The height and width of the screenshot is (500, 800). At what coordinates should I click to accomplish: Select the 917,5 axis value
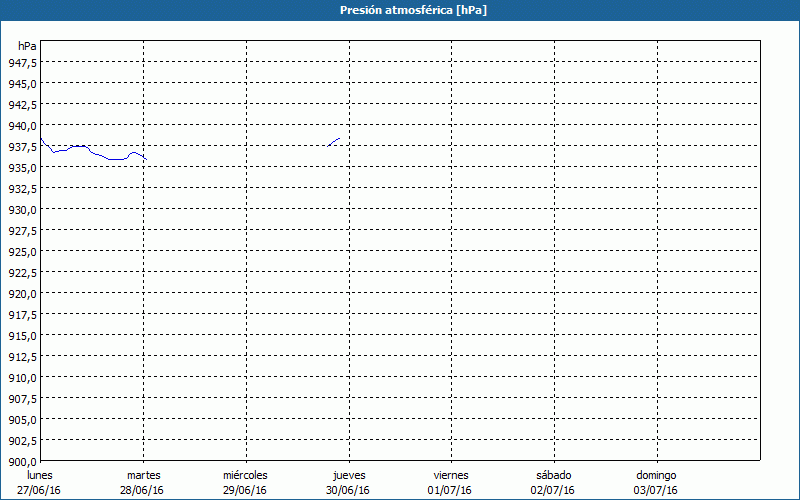click(22, 314)
